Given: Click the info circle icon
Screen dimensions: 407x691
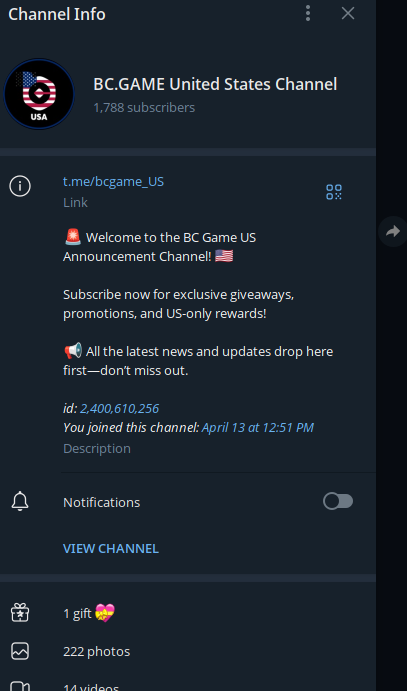Looking at the screenshot, I should pos(20,186).
